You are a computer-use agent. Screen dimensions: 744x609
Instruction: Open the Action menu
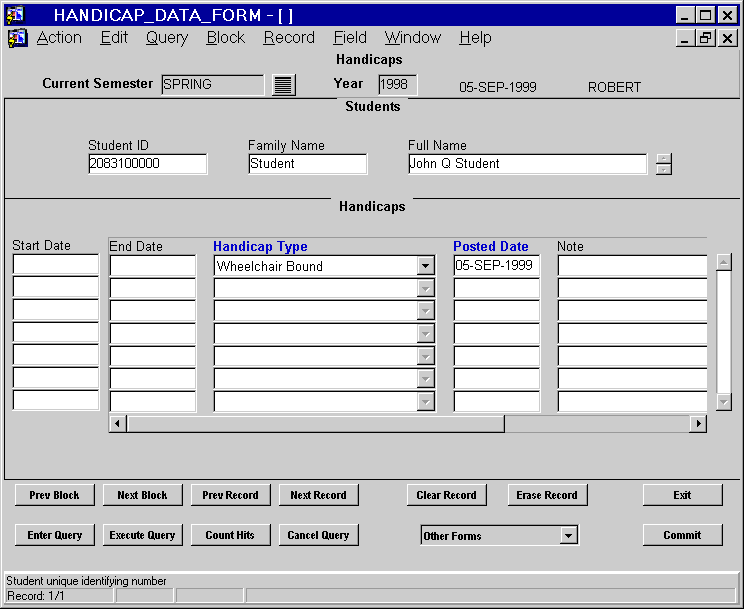pos(59,37)
